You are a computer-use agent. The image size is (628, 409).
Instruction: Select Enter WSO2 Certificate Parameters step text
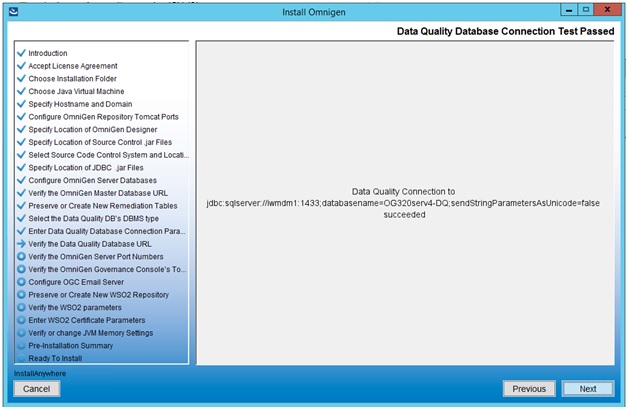[x=87, y=320]
